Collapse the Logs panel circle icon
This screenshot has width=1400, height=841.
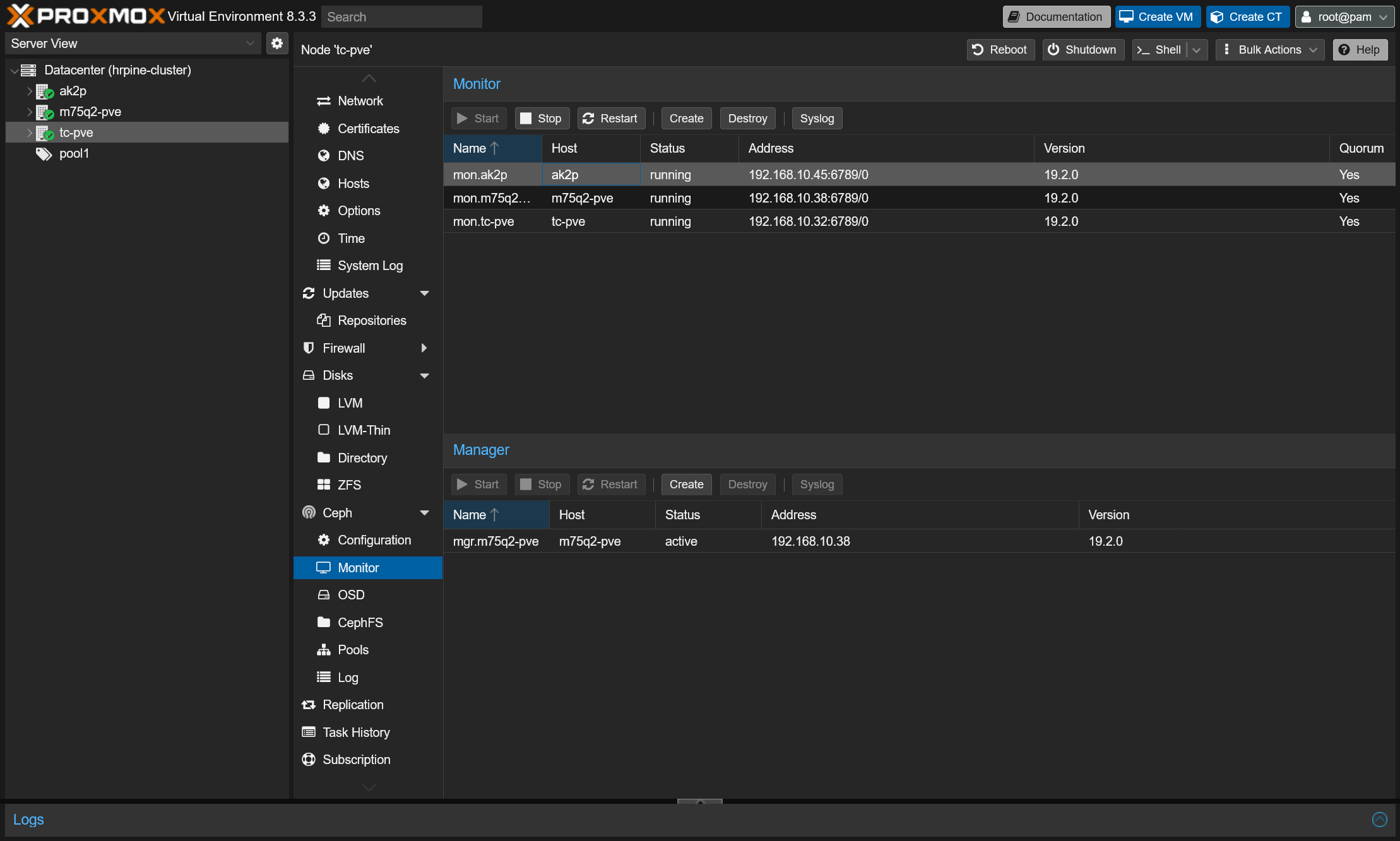1379,819
